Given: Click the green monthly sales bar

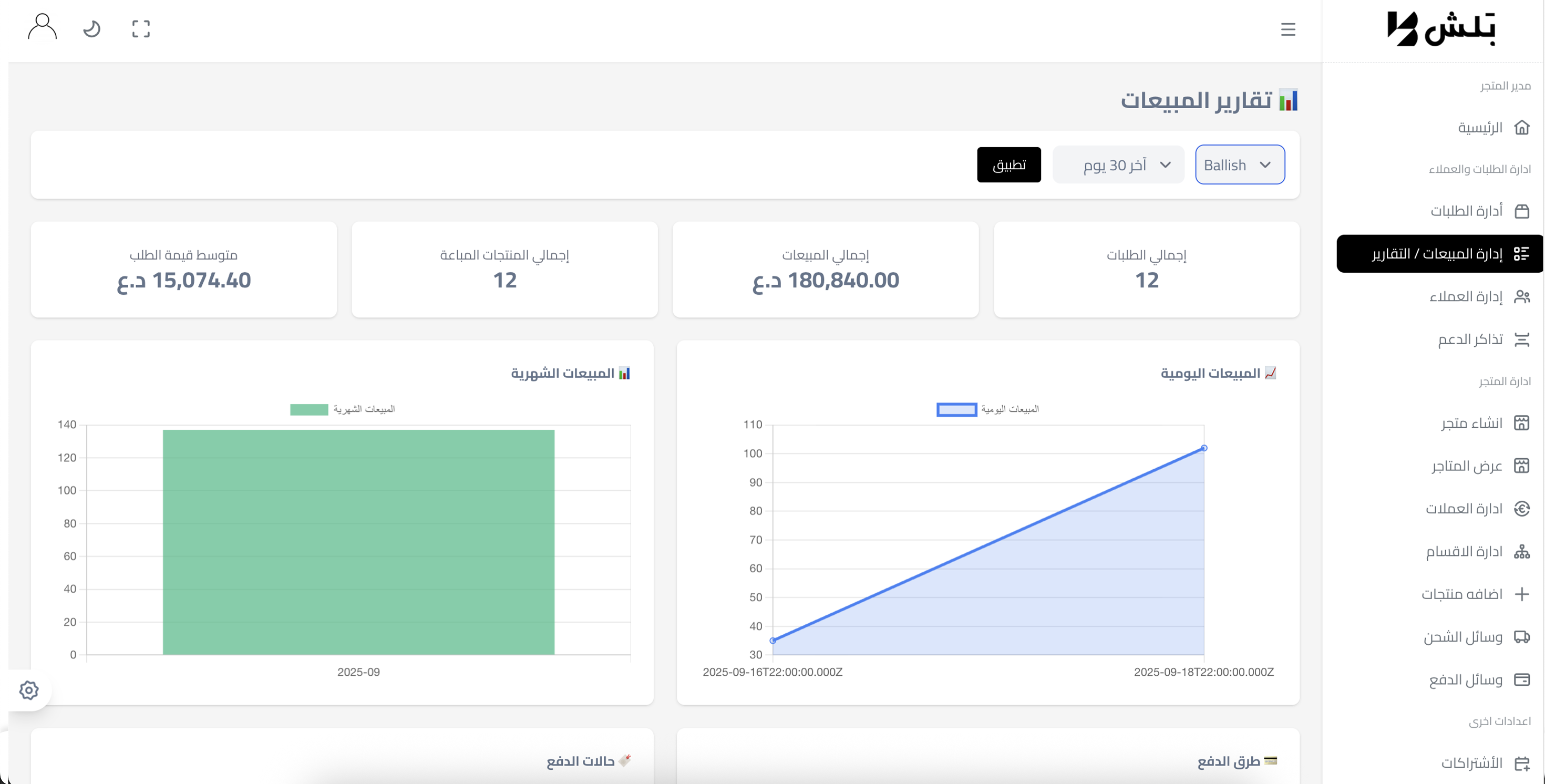Looking at the screenshot, I should [358, 542].
